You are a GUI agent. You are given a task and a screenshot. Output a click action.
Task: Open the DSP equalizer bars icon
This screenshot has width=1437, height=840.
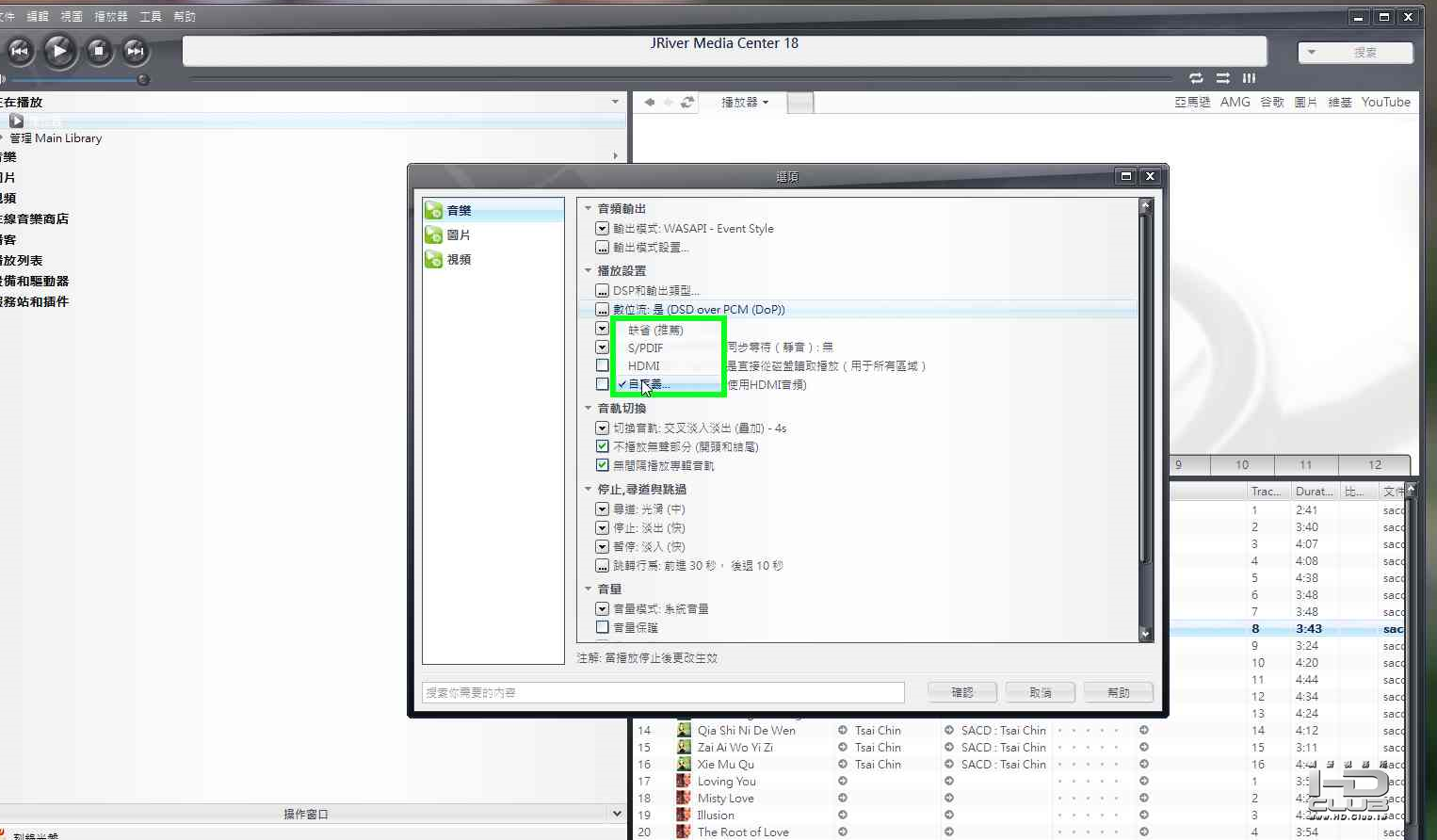1249,78
